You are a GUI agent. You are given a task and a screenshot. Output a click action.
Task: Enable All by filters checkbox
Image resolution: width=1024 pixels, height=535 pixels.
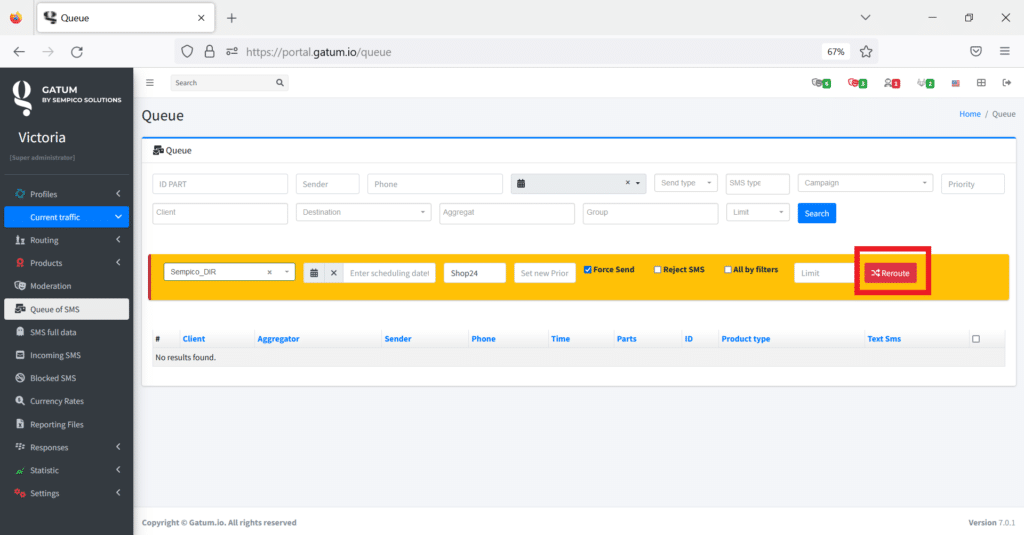[728, 270]
